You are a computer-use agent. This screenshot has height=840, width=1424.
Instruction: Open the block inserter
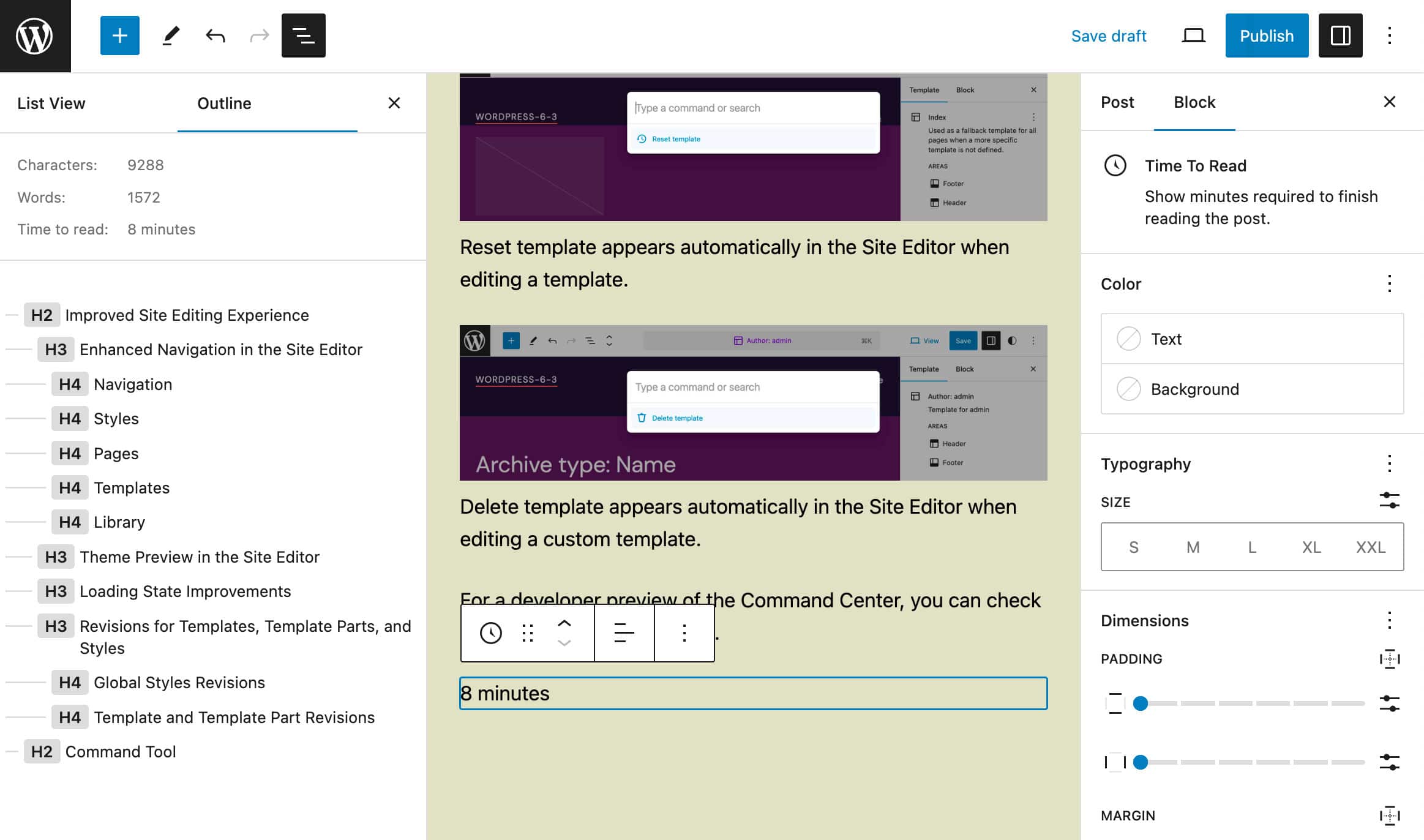pyautogui.click(x=119, y=36)
